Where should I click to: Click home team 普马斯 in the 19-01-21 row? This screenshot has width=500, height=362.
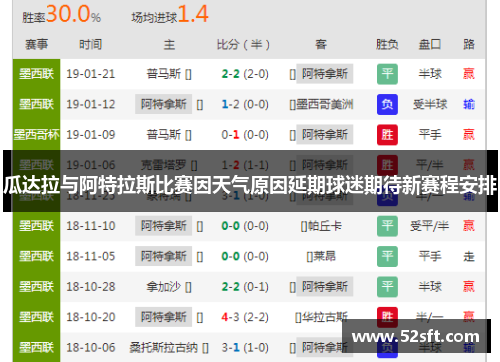point(164,74)
